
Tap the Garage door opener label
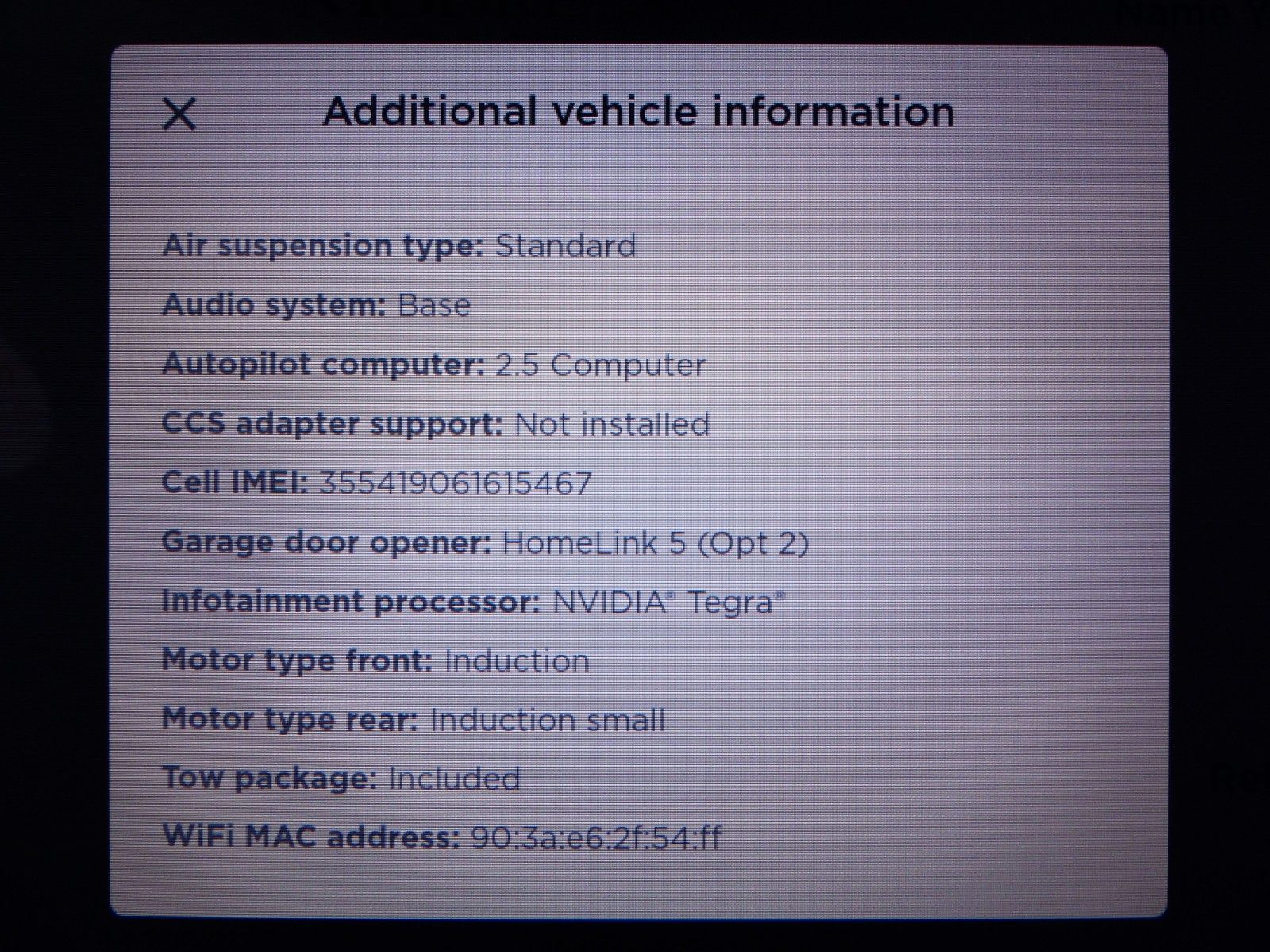[x=326, y=543]
